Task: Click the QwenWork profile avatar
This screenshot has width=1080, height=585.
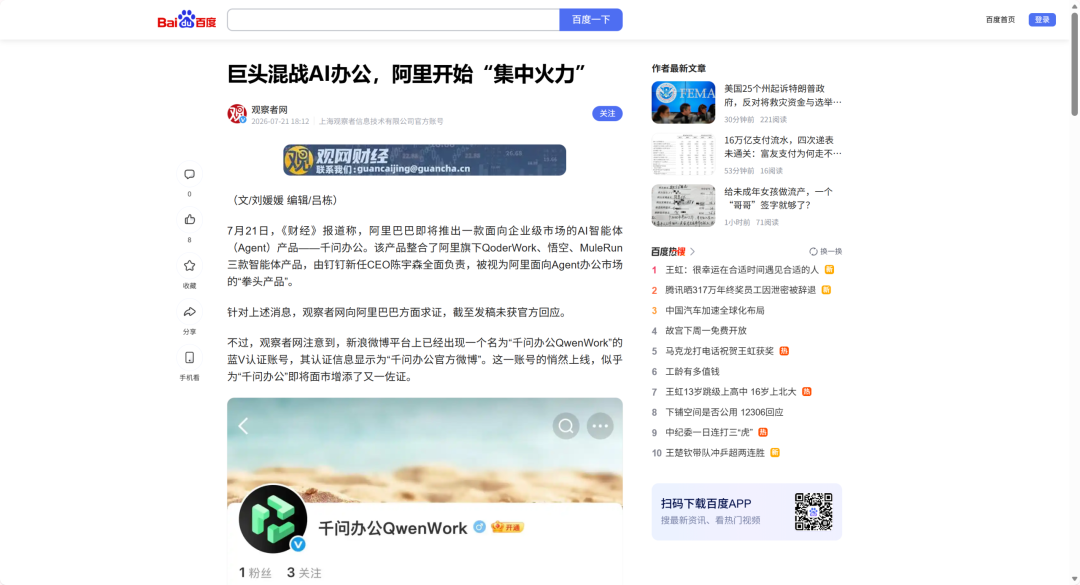Action: tap(273, 519)
